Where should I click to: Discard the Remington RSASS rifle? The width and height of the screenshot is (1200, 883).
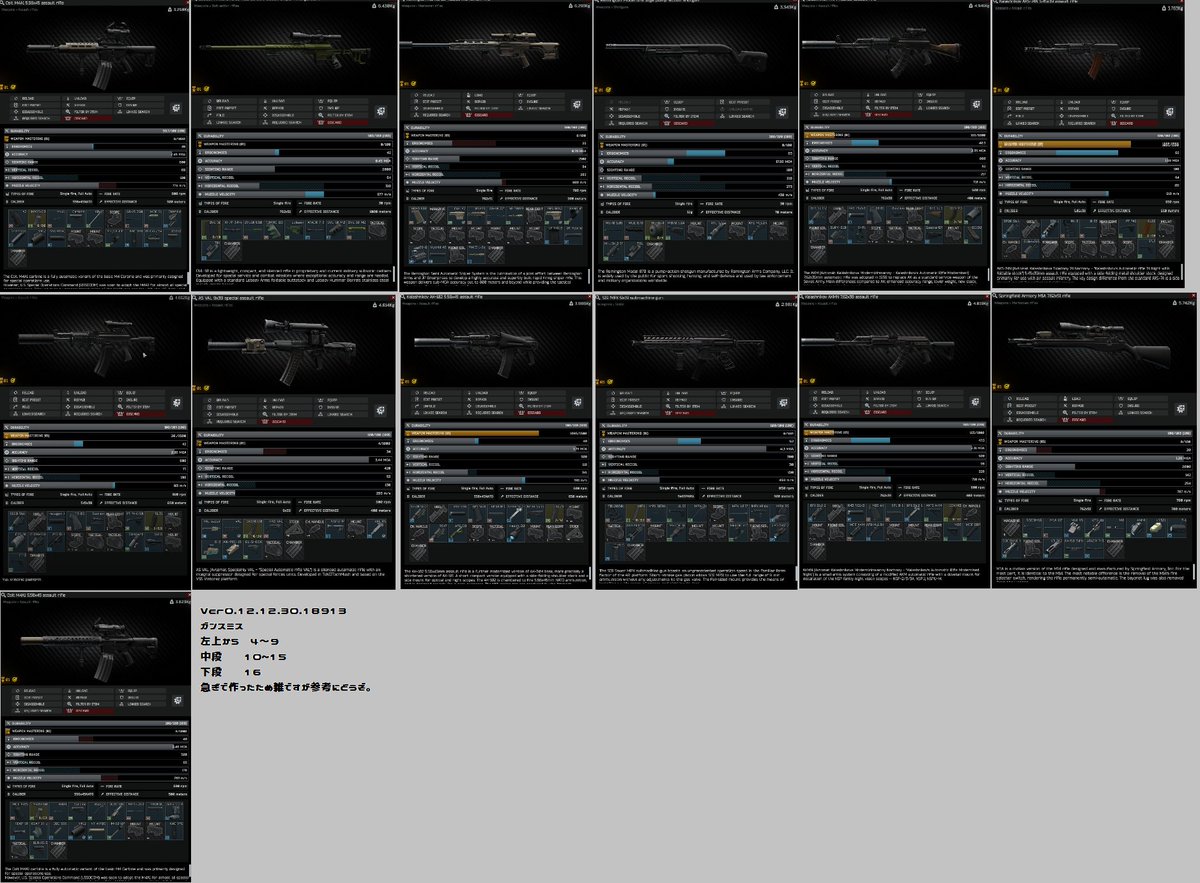tap(487, 115)
